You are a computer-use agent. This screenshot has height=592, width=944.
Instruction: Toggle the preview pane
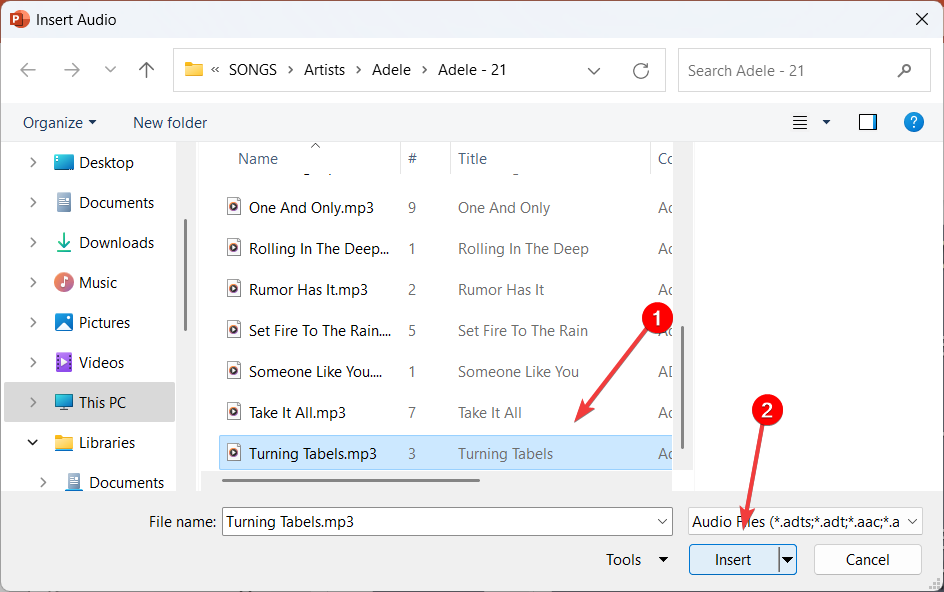point(868,122)
